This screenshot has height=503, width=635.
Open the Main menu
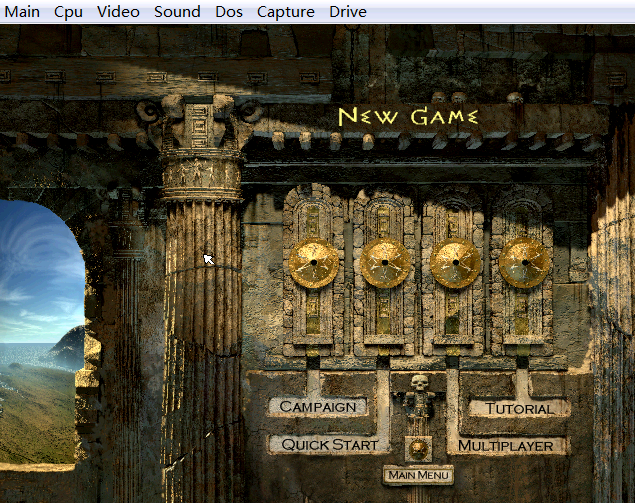(x=22, y=11)
